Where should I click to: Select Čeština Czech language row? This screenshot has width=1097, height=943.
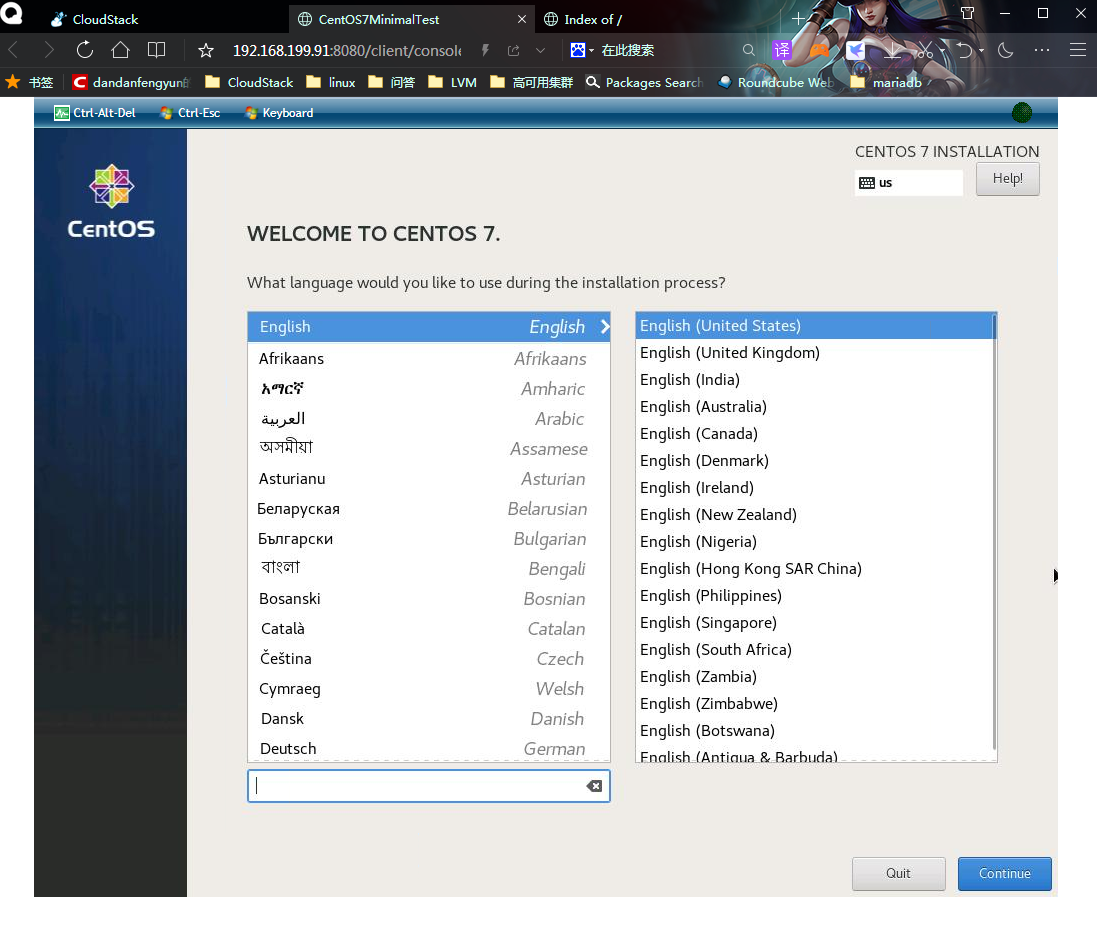[x=428, y=659]
